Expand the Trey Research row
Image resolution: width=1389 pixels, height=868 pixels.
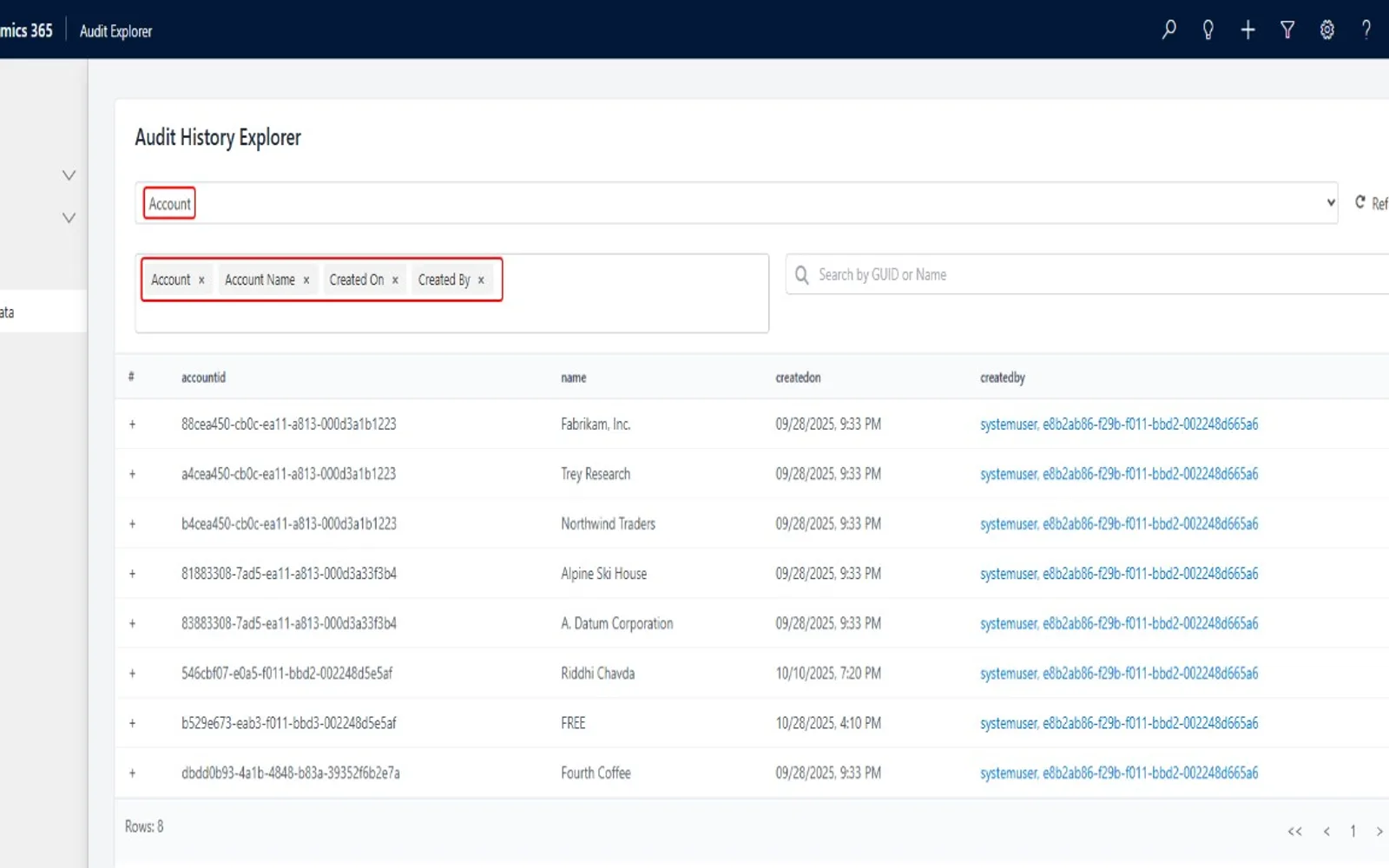[132, 474]
